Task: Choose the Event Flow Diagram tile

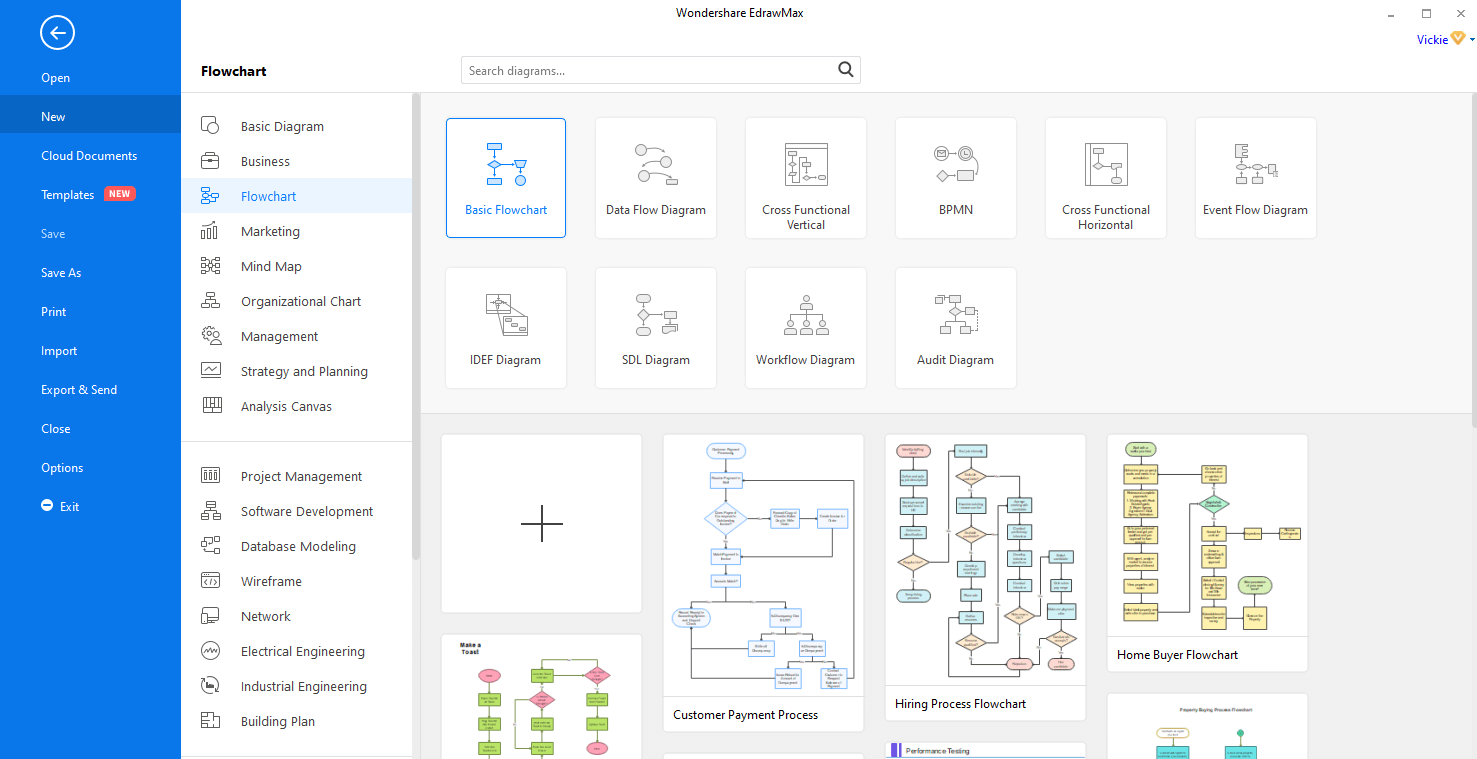Action: (1256, 178)
